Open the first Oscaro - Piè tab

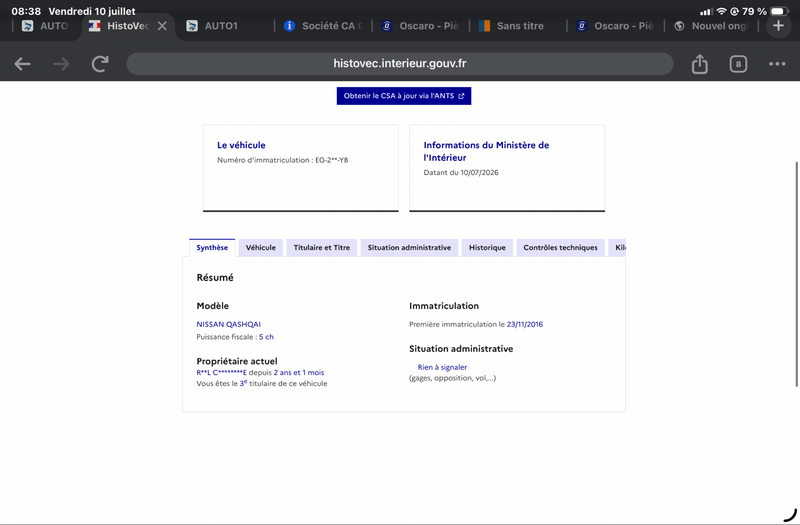pos(420,26)
